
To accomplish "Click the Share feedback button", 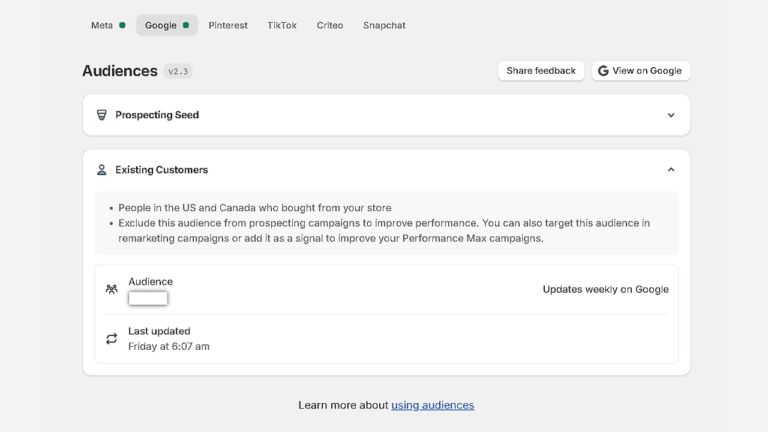I will point(541,71).
